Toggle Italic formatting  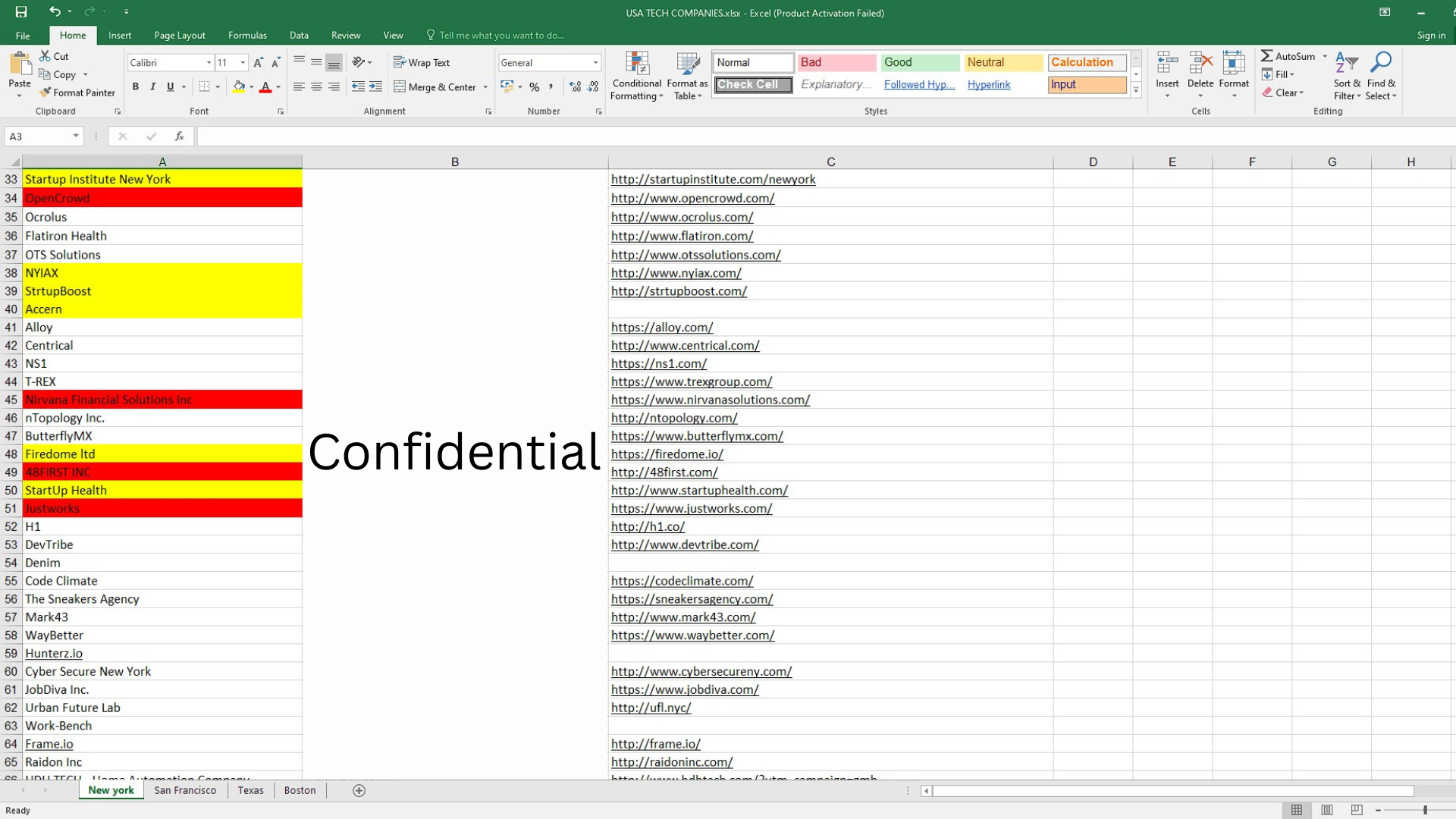point(153,87)
